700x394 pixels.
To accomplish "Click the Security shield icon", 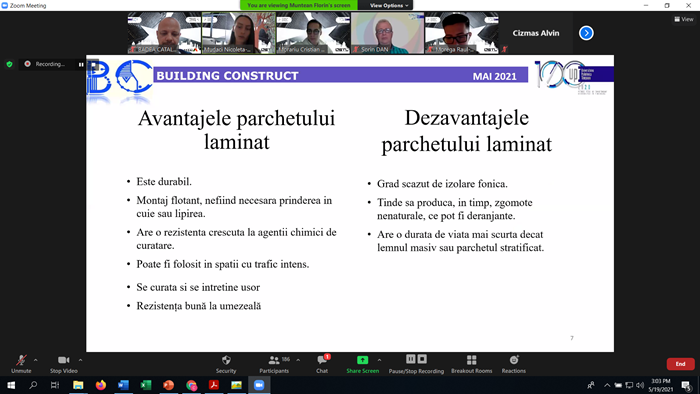I will point(226,360).
